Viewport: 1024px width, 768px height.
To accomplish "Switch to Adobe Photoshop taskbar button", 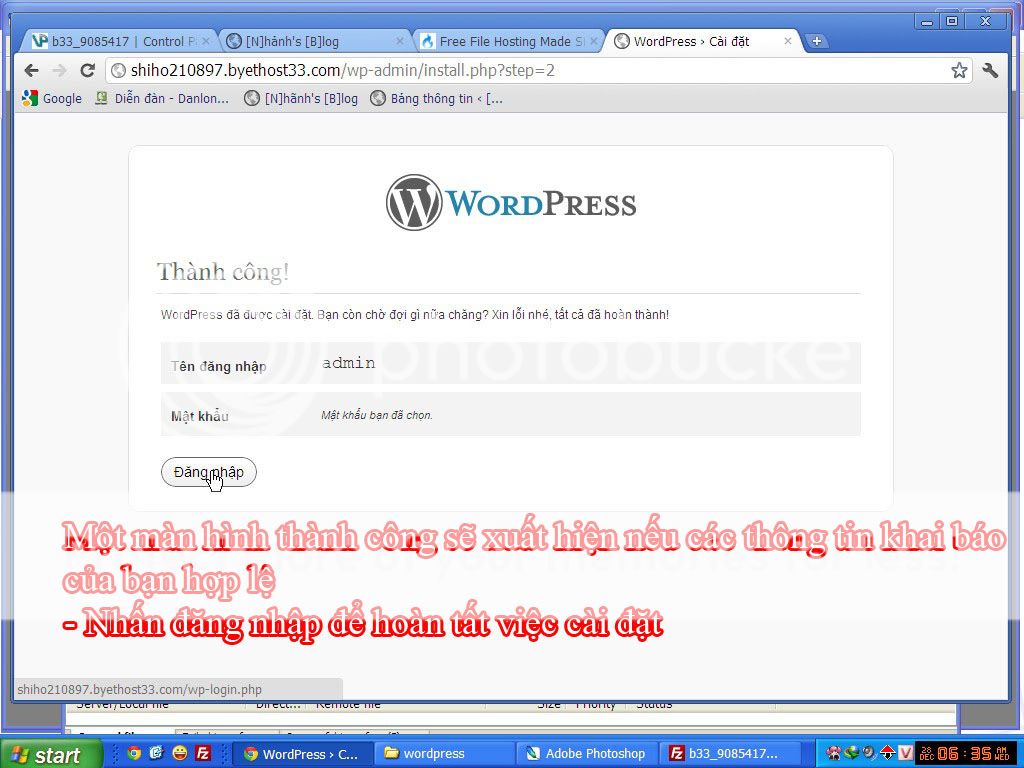I will (586, 754).
